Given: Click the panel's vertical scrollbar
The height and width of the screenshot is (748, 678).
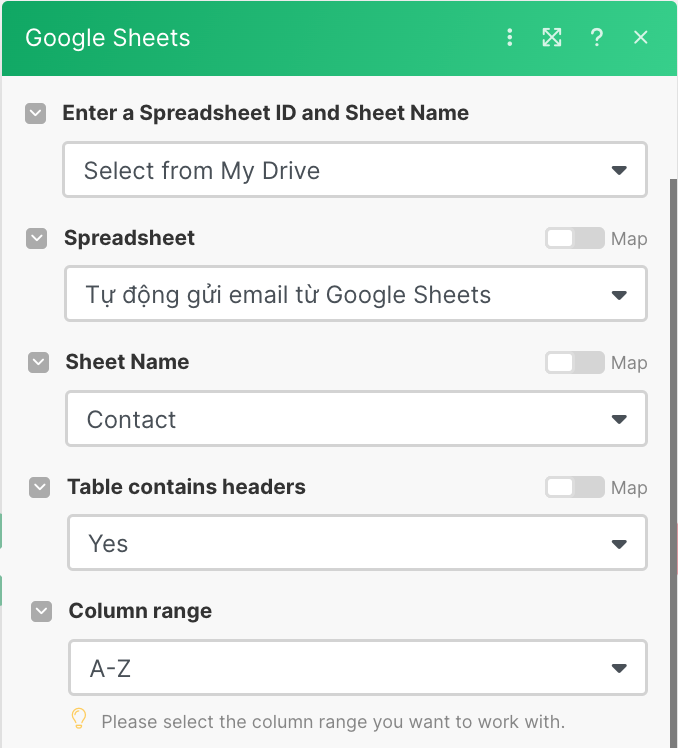Looking at the screenshot, I should pyautogui.click(x=673, y=463).
